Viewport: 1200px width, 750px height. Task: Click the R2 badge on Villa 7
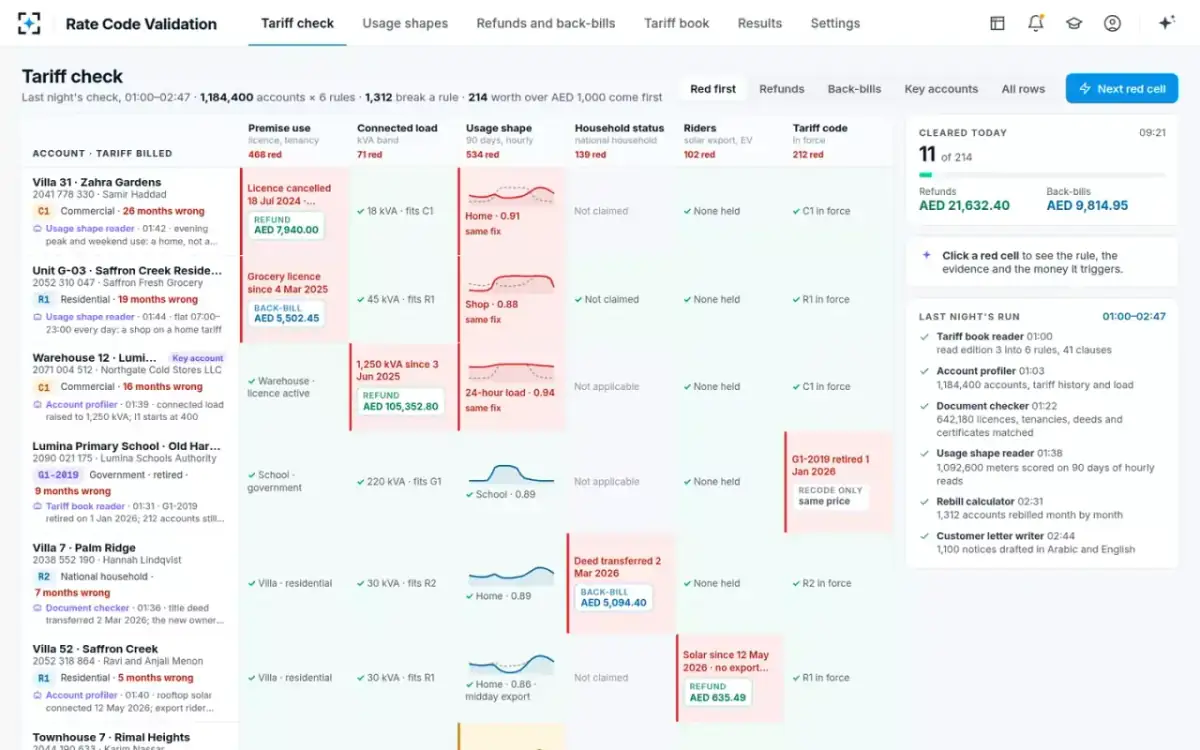point(43,577)
